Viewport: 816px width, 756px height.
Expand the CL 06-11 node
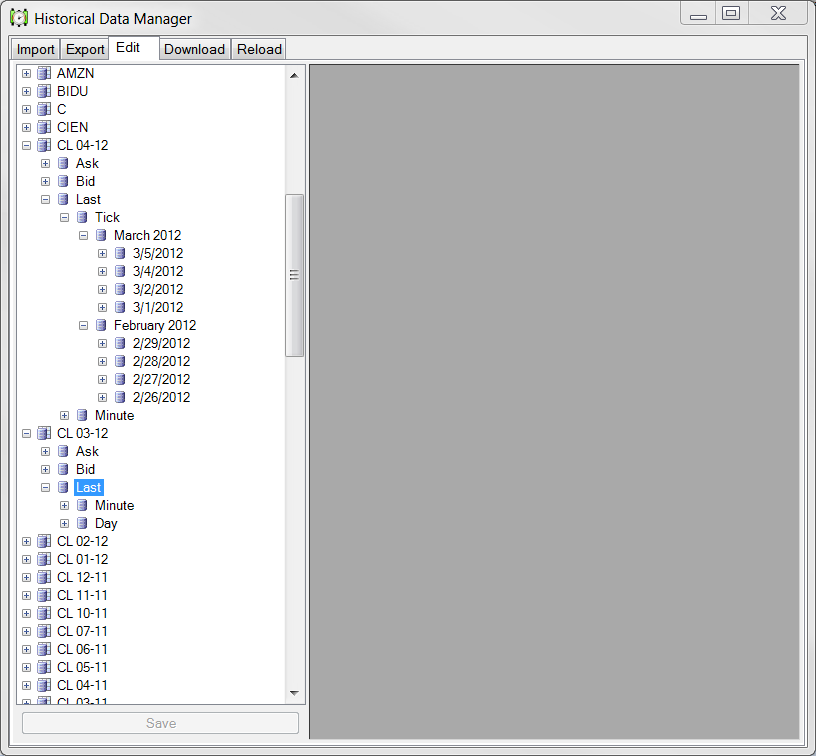pyautogui.click(x=27, y=650)
